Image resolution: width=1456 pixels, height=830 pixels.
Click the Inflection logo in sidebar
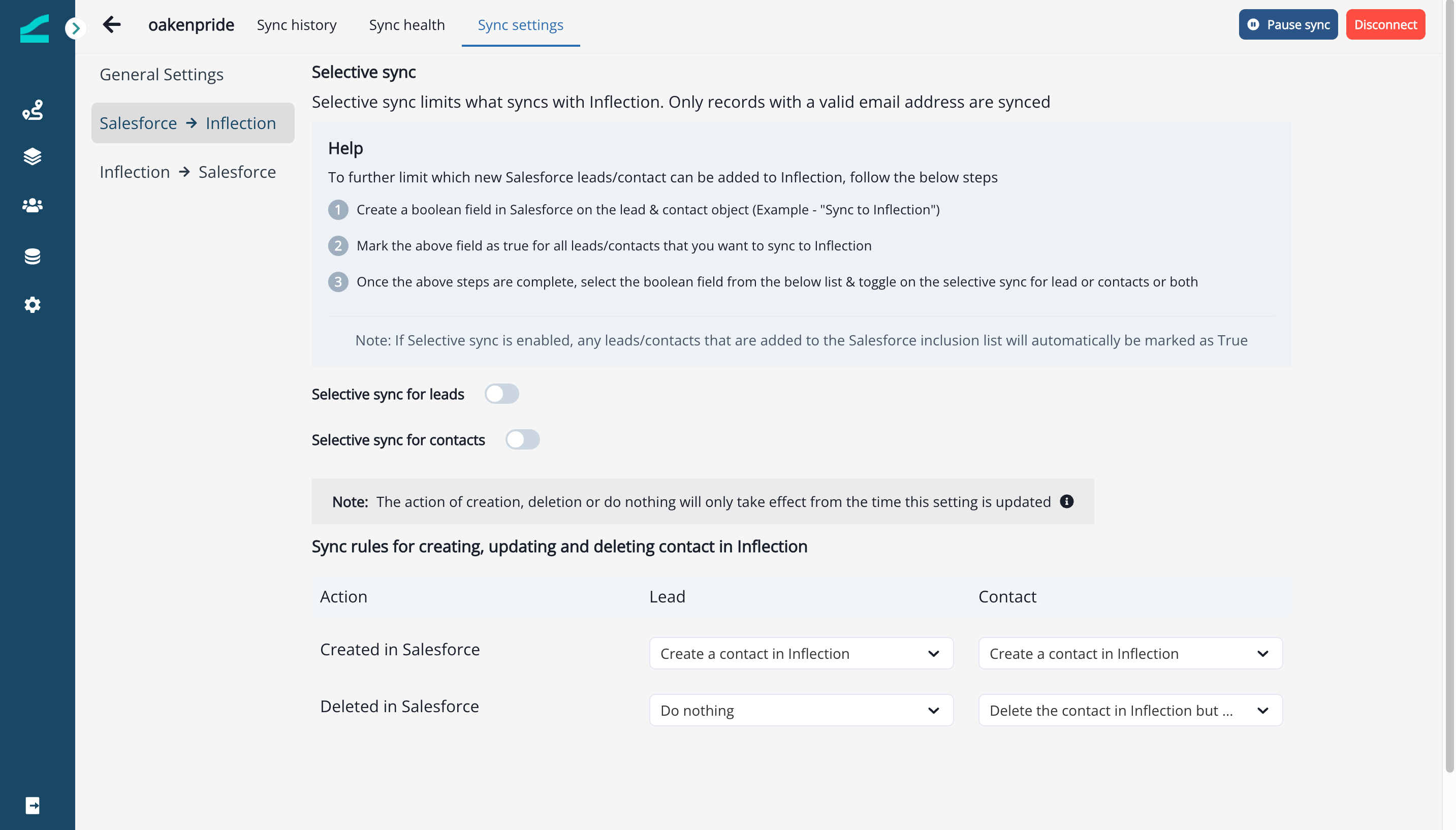tap(34, 28)
